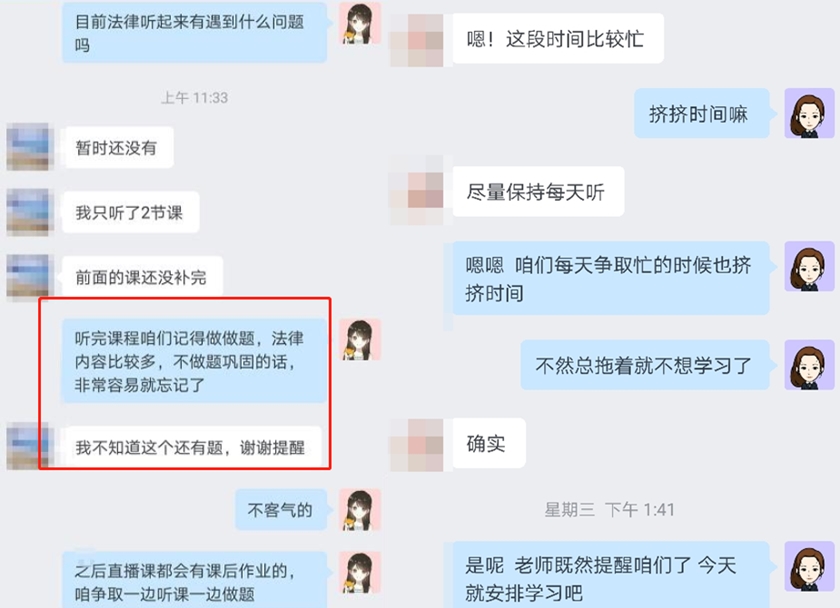Tap blurred avatar next to '暂时还没有'
The height and width of the screenshot is (608, 840).
[30, 147]
